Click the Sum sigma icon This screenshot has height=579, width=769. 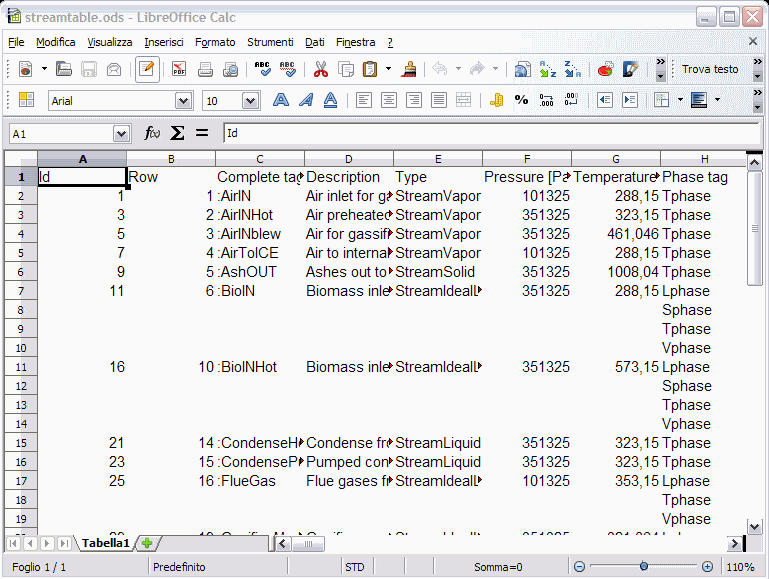click(177, 133)
